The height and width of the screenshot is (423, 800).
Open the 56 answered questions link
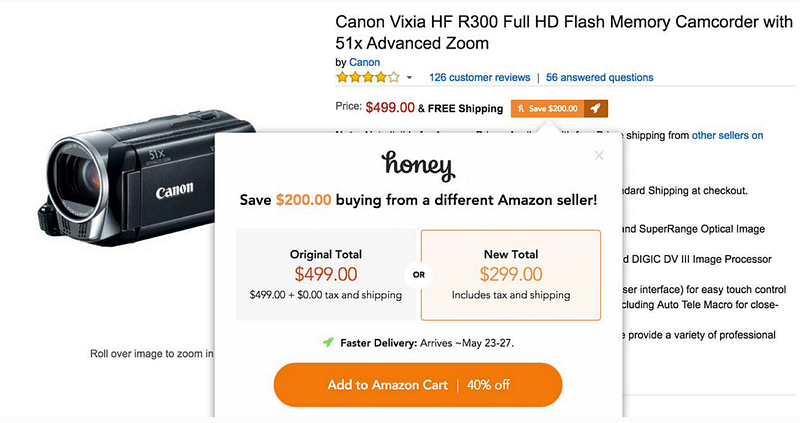(x=599, y=77)
